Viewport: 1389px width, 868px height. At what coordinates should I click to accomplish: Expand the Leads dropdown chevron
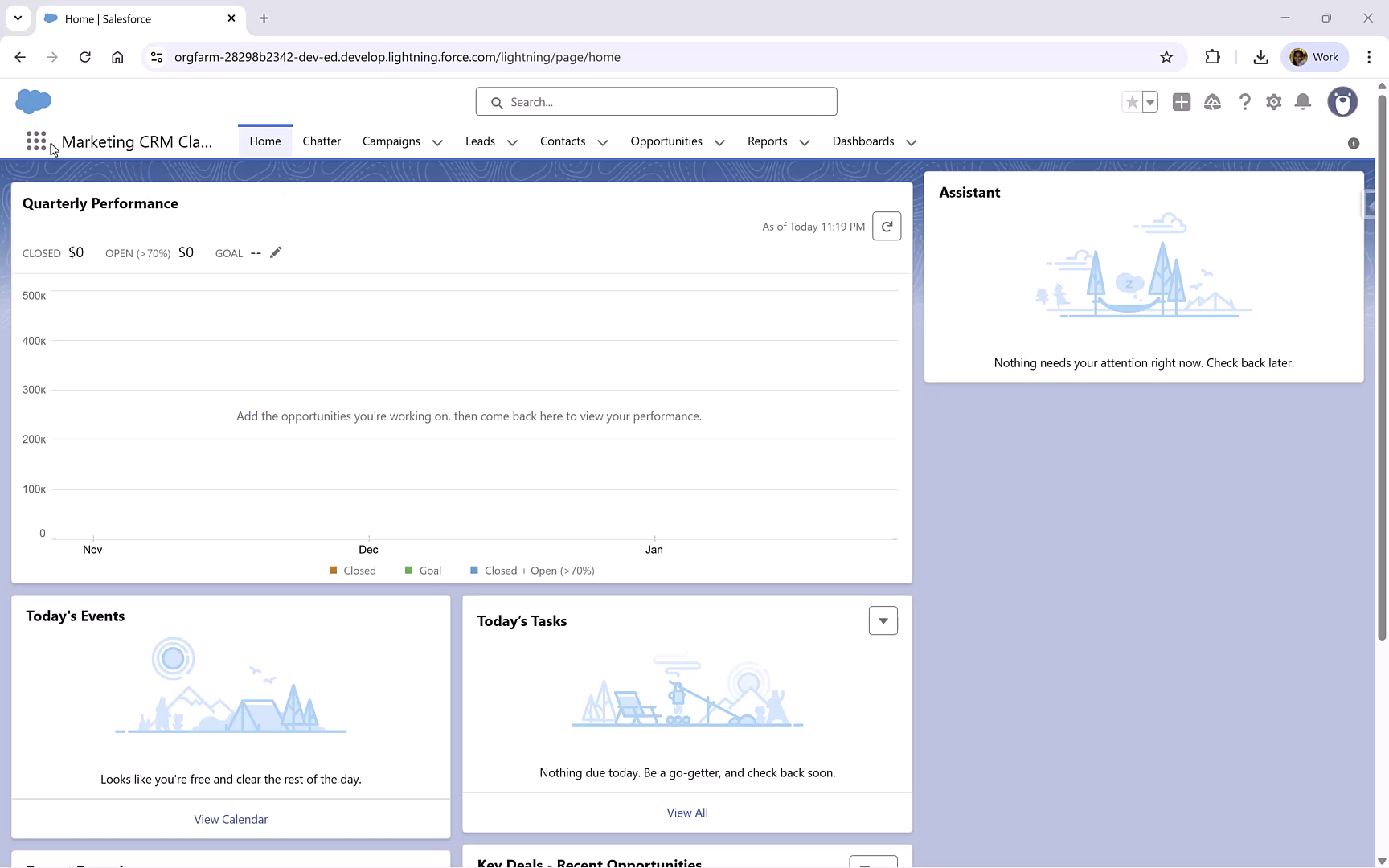[x=513, y=142]
